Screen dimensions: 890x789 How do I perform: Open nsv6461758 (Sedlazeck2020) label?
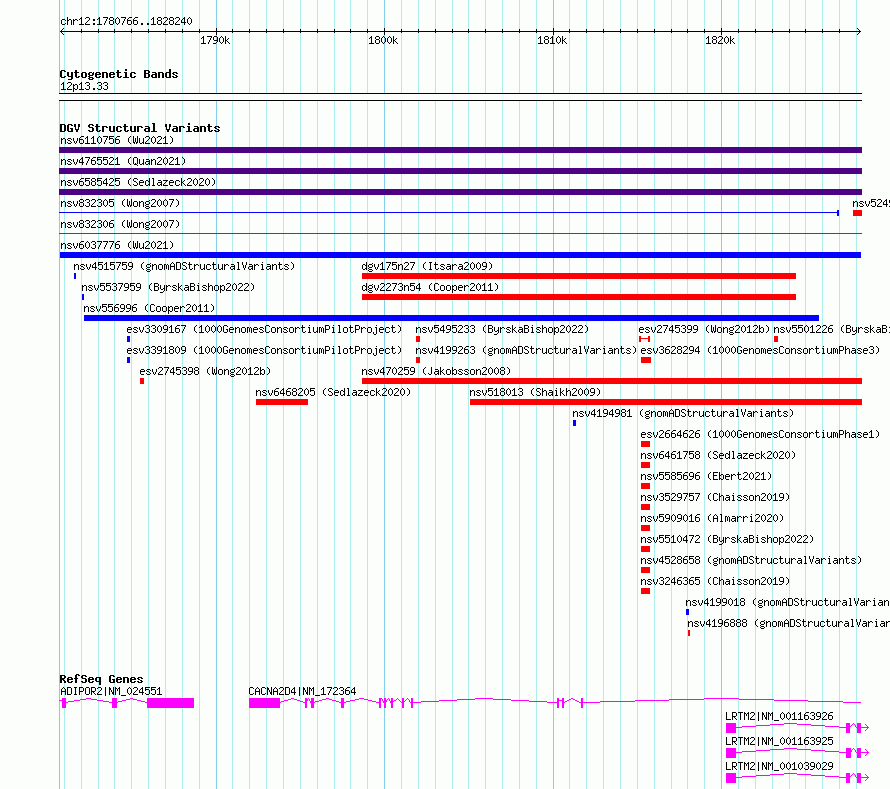coord(718,455)
